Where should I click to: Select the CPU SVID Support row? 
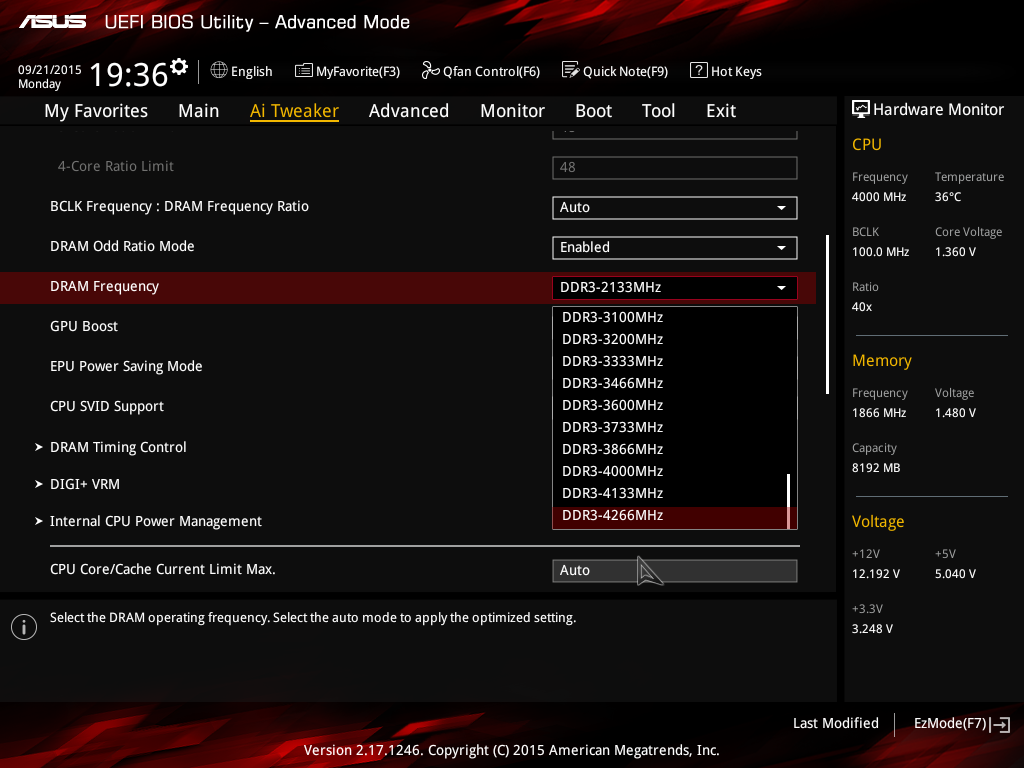106,407
